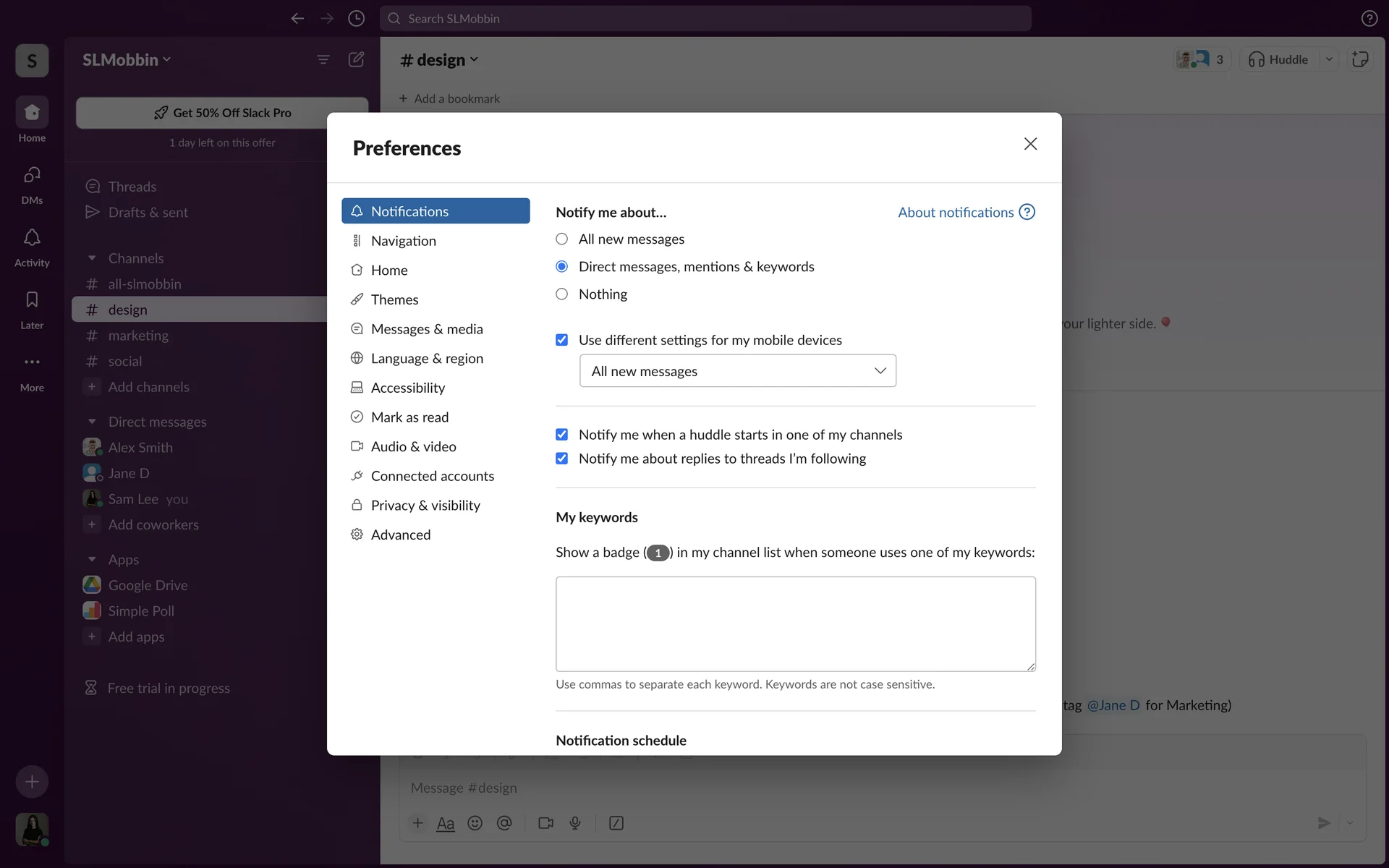Select the Nothing radio option

coord(561,294)
